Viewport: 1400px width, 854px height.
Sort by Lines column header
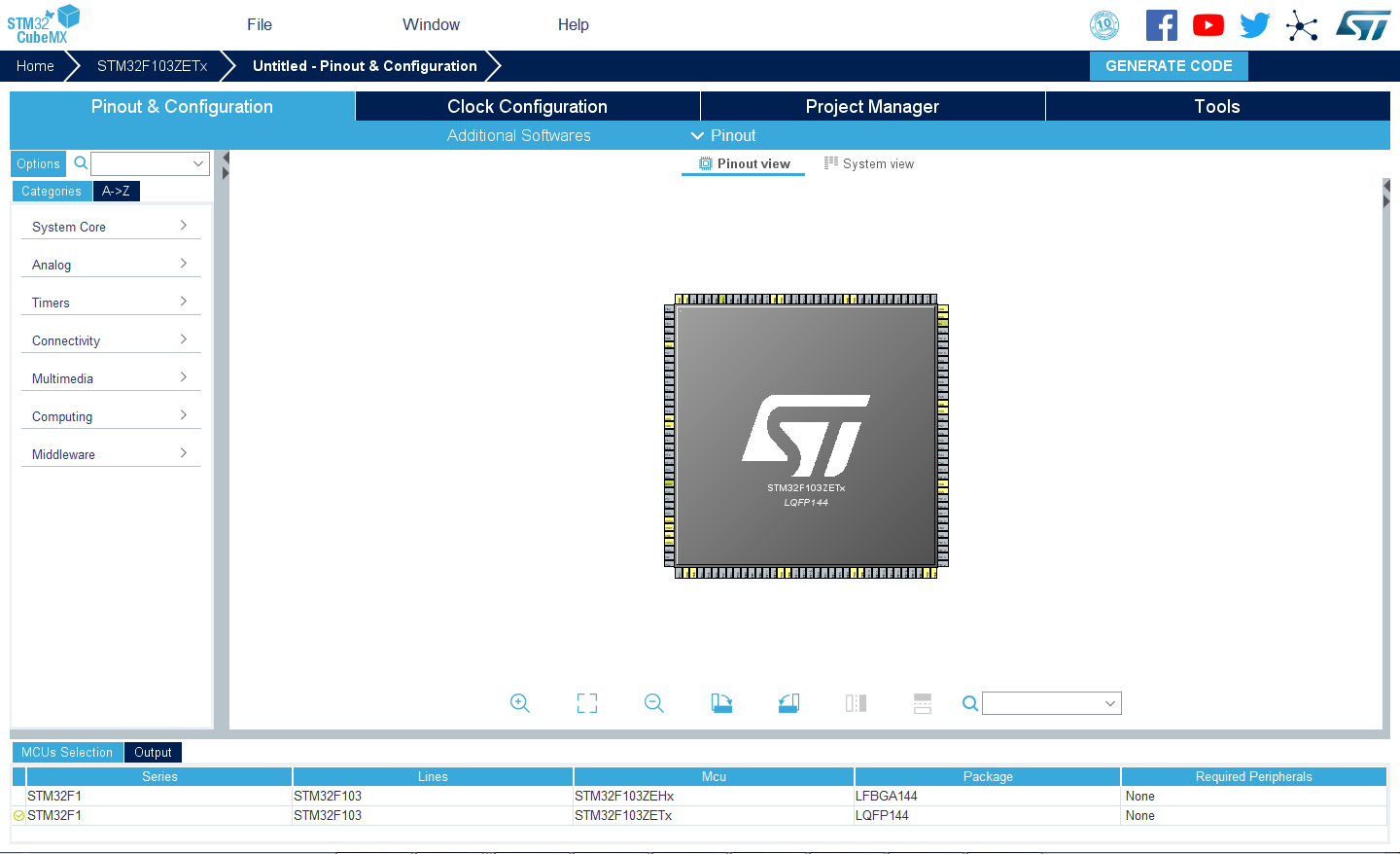point(433,776)
